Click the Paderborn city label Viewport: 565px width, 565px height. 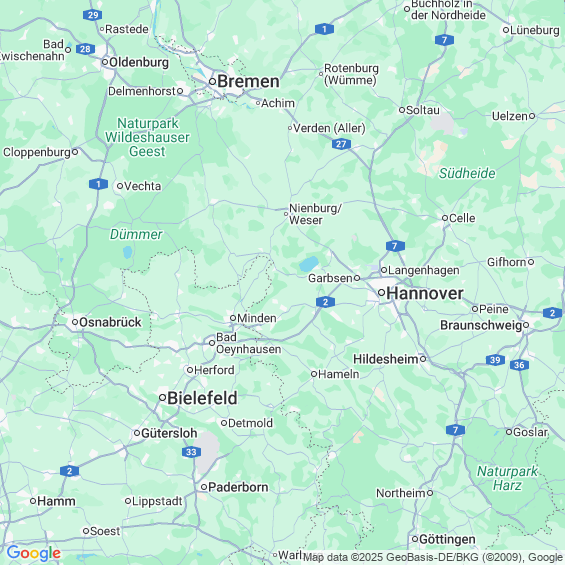coord(238,487)
